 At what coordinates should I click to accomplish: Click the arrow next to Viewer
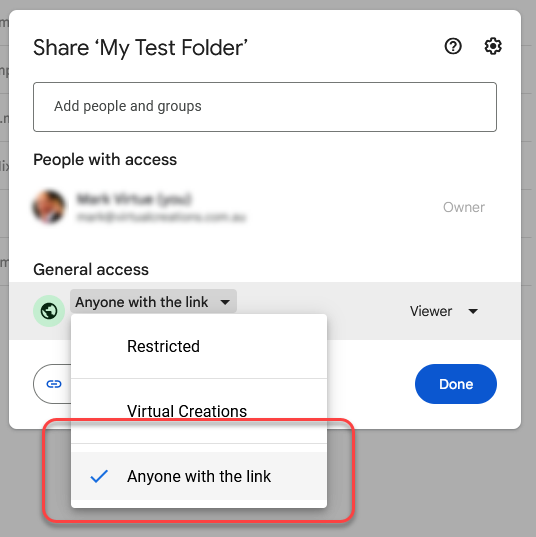point(473,311)
